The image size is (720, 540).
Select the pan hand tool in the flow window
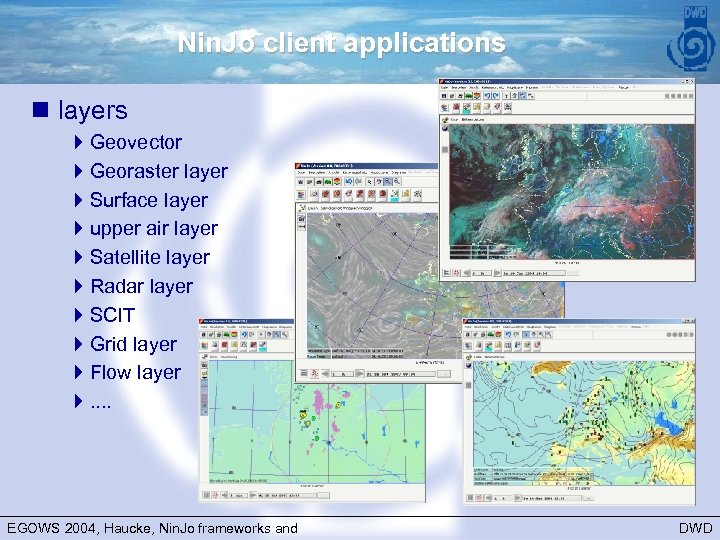point(379,182)
